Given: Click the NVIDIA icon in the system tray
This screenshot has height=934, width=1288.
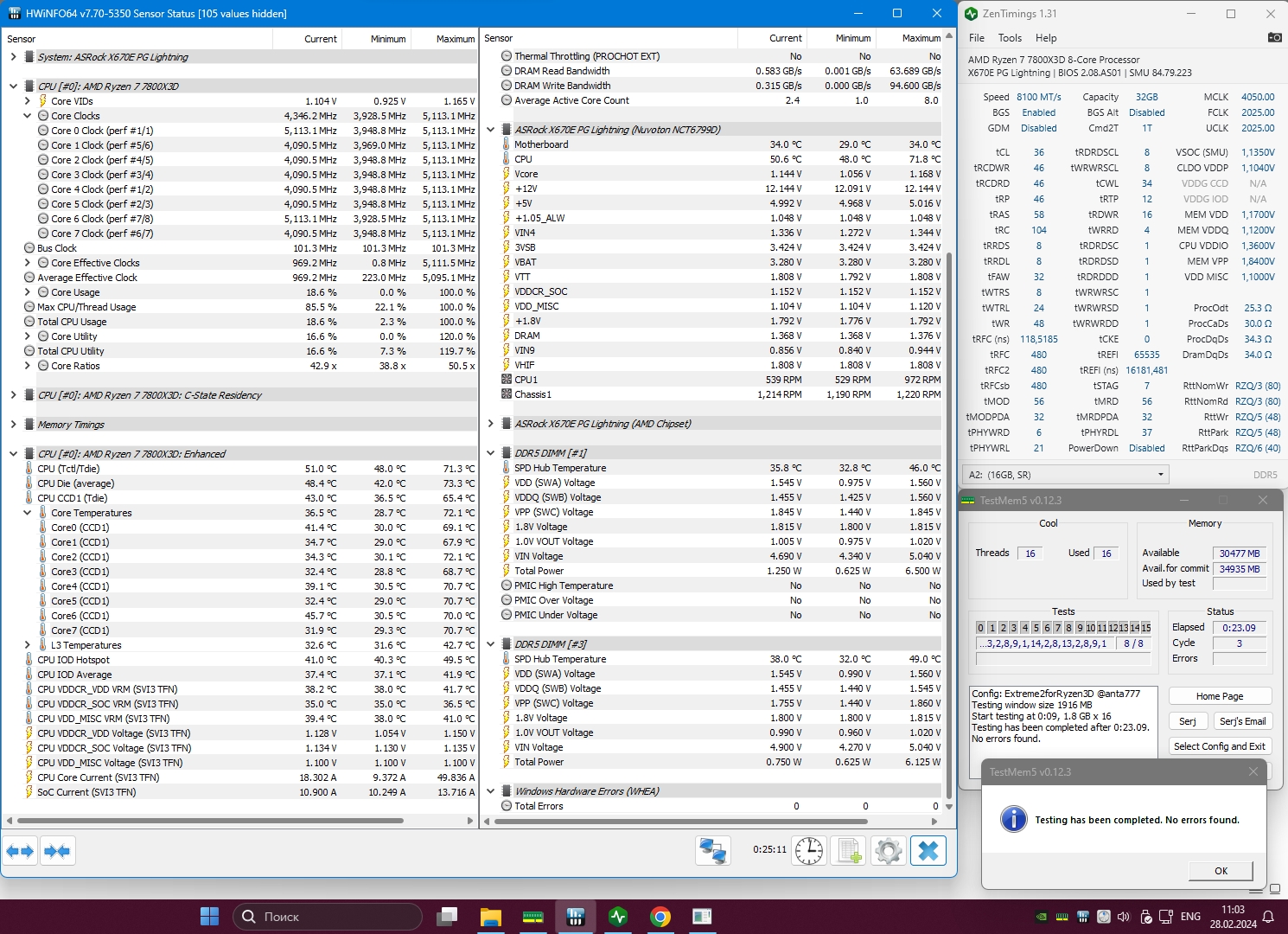Looking at the screenshot, I should pos(1042,917).
